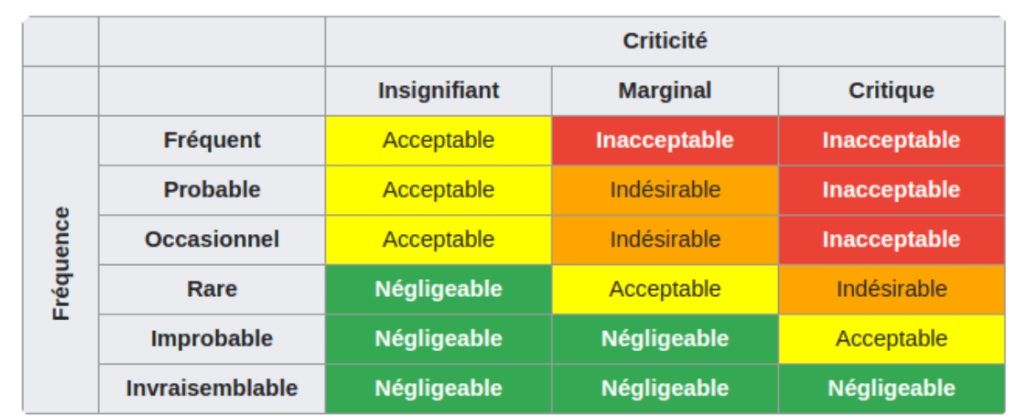Select the Probable row header
Viewport: 1021px width, 420px height.
click(212, 190)
